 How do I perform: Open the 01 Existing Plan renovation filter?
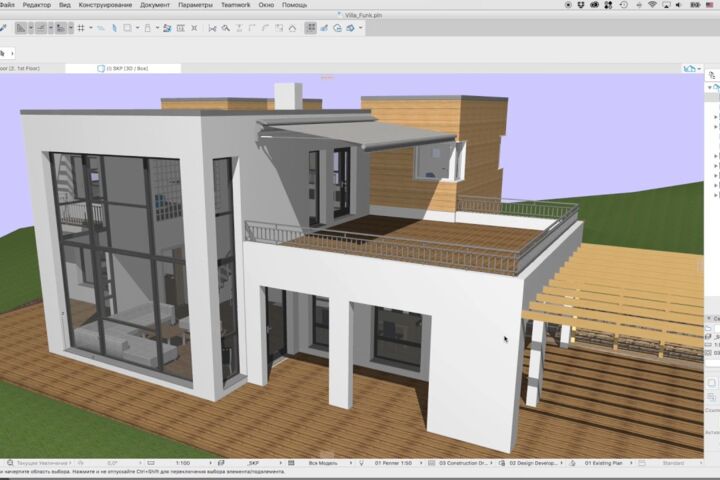604,463
